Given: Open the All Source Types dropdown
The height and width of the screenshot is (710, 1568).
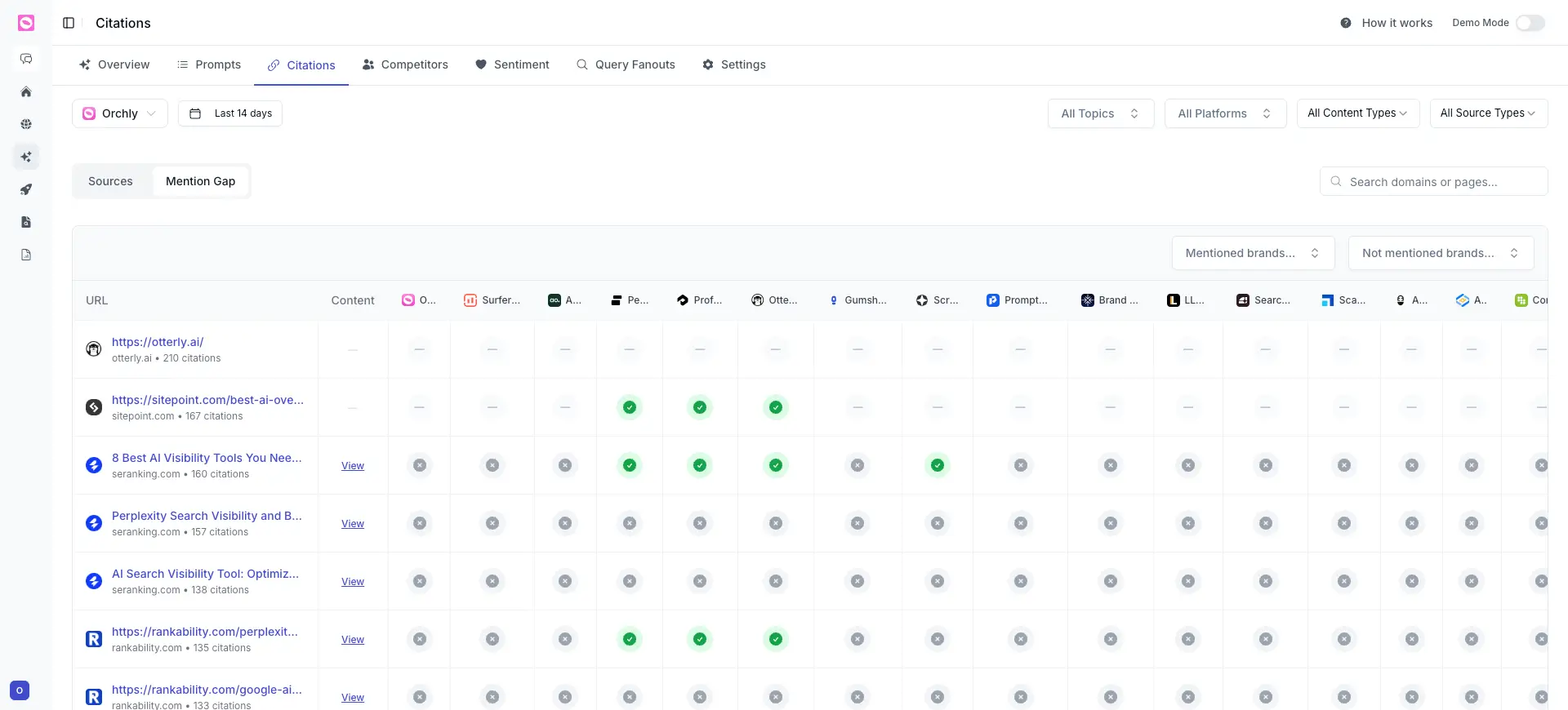Looking at the screenshot, I should [x=1489, y=113].
